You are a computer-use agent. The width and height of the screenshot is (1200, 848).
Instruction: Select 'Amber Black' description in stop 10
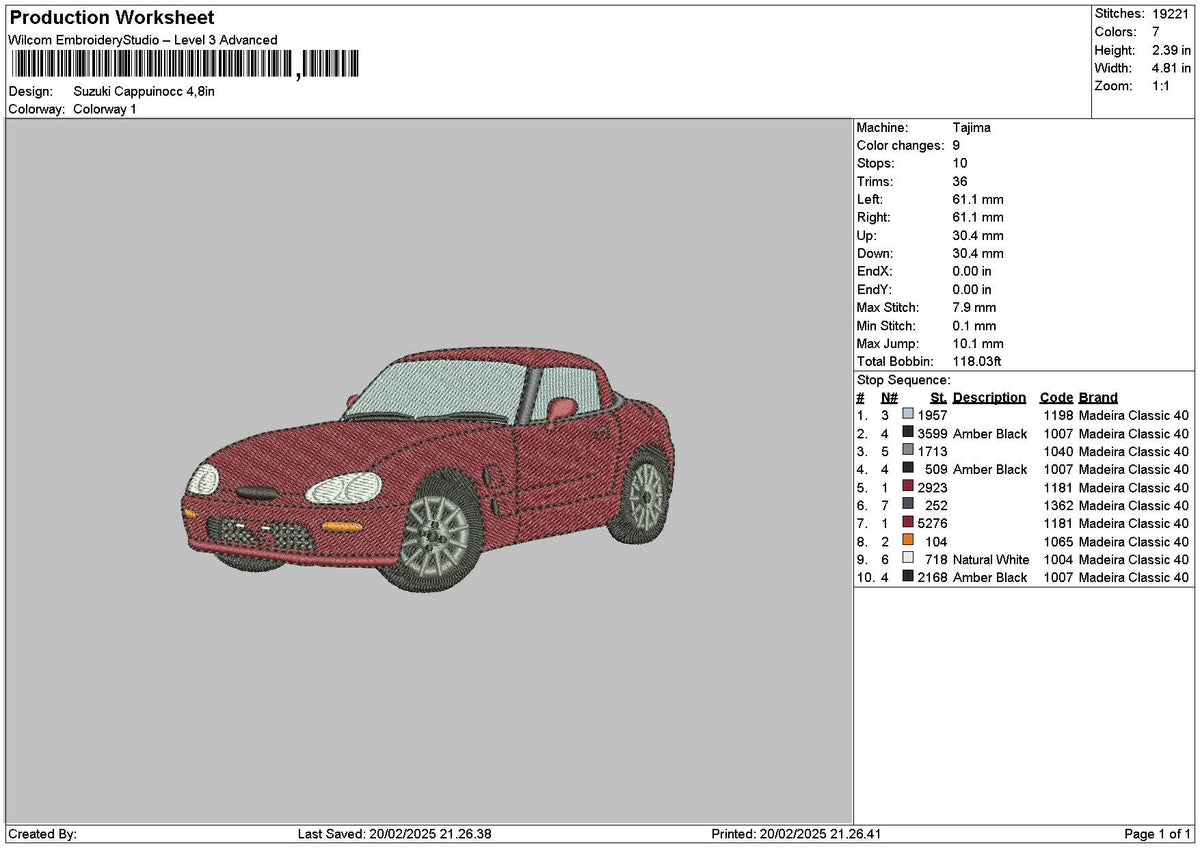point(990,577)
